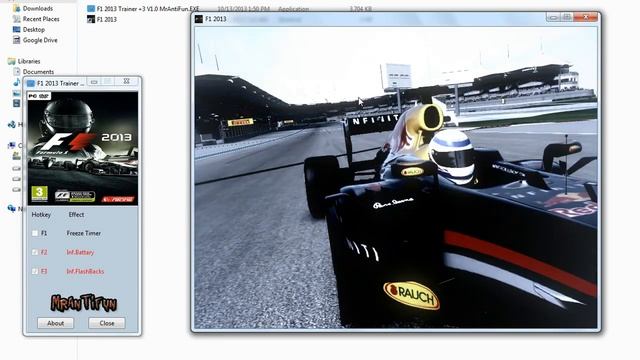Open Documents library
This screenshot has width=640, height=360.
[38, 72]
